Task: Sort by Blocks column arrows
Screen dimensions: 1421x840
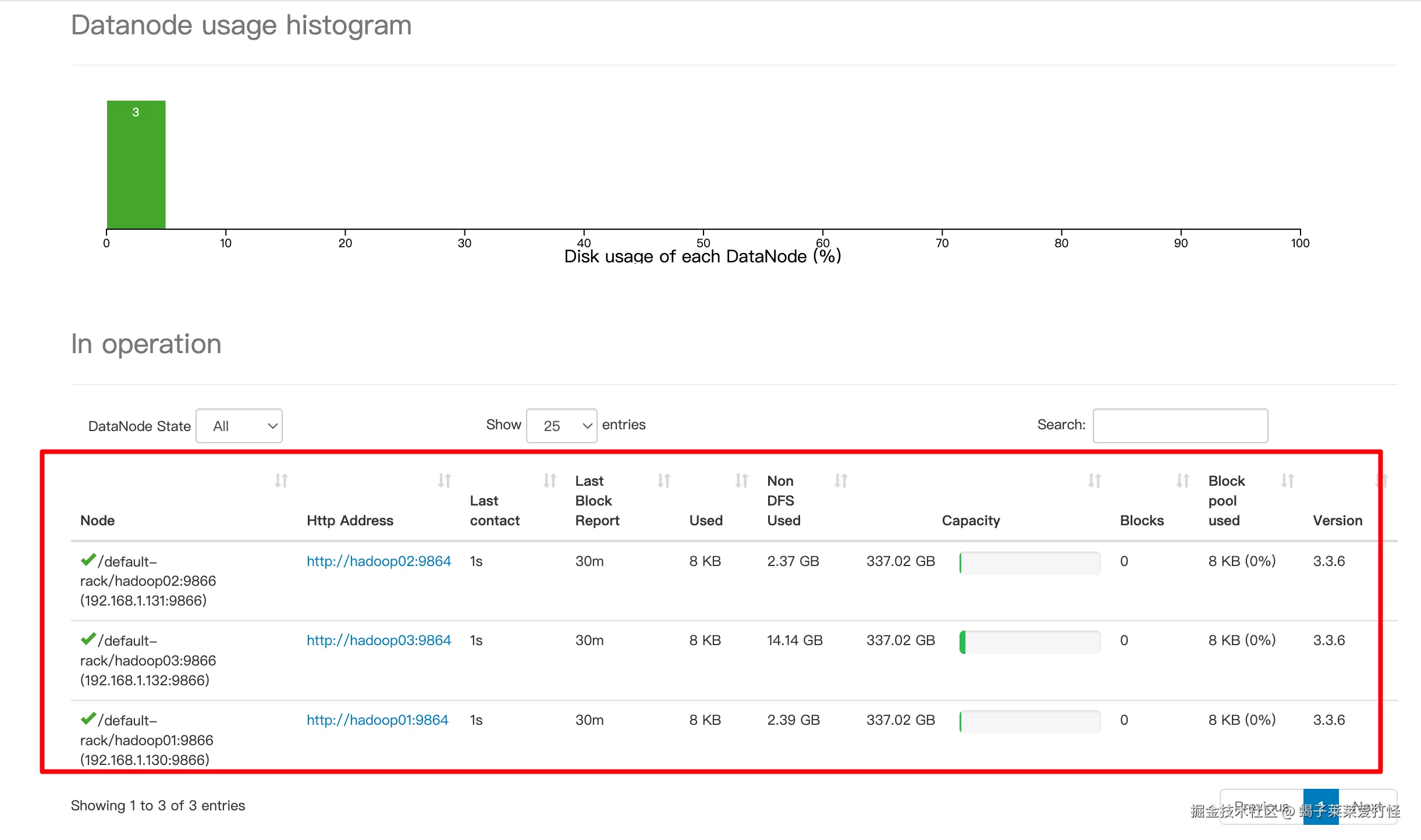Action: 1182,480
